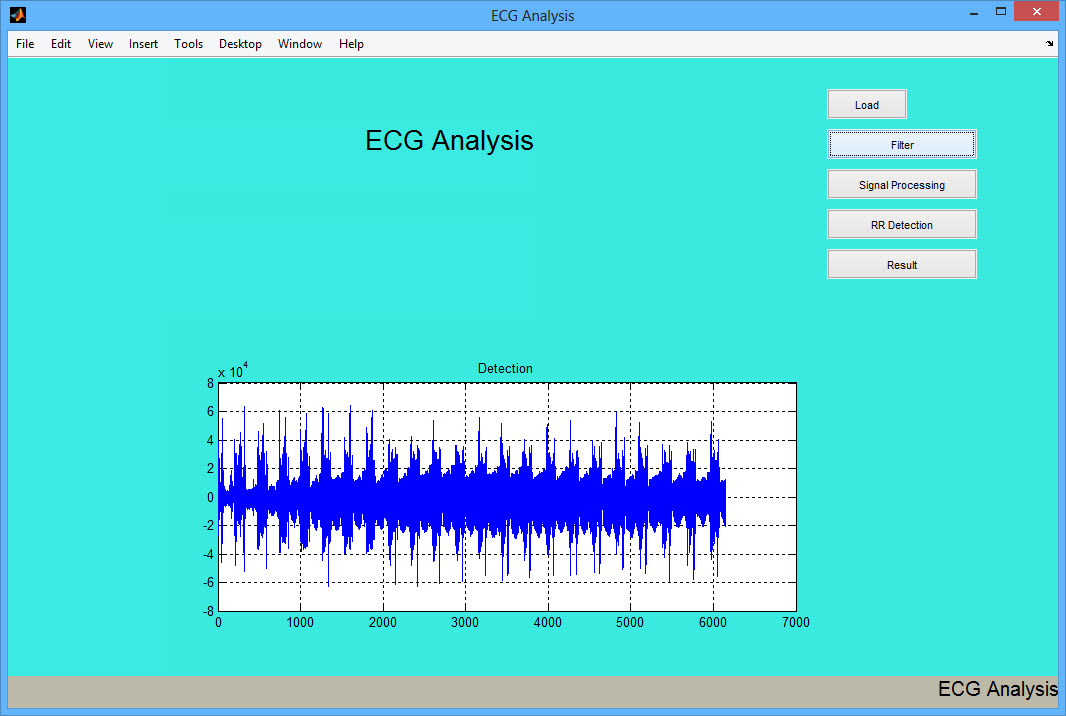Open the Desktop menu

point(240,44)
